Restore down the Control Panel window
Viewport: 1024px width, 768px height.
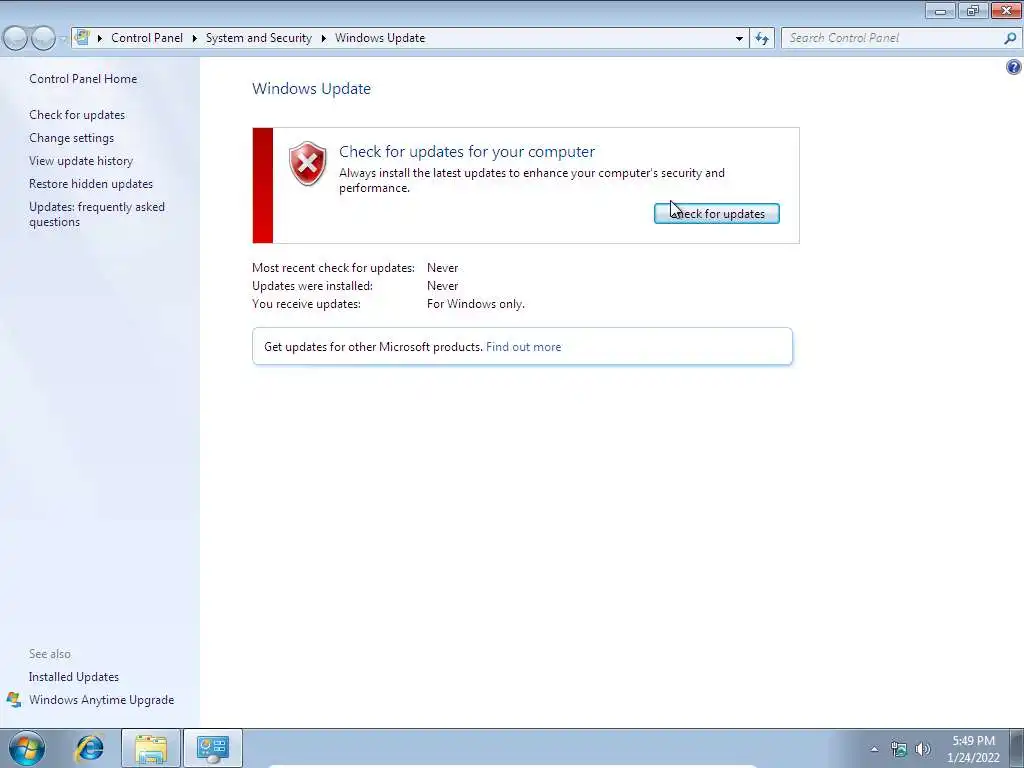pyautogui.click(x=973, y=10)
